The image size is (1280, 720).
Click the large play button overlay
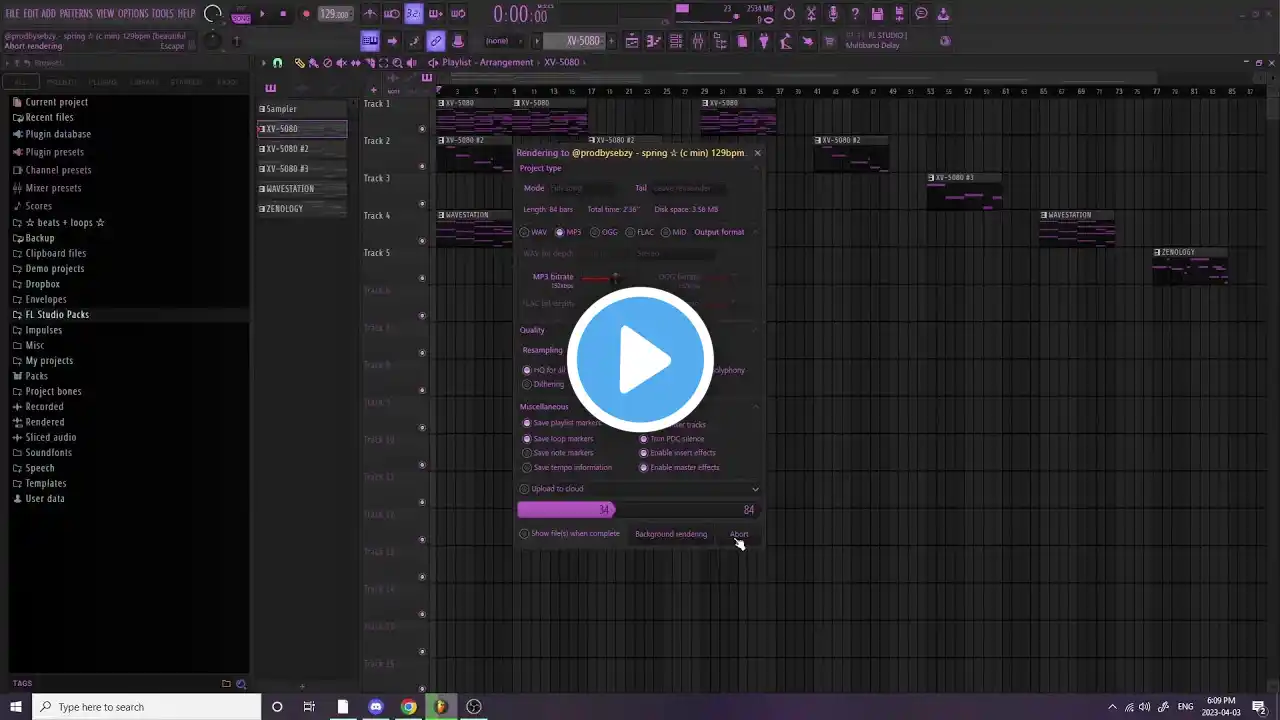pos(640,360)
